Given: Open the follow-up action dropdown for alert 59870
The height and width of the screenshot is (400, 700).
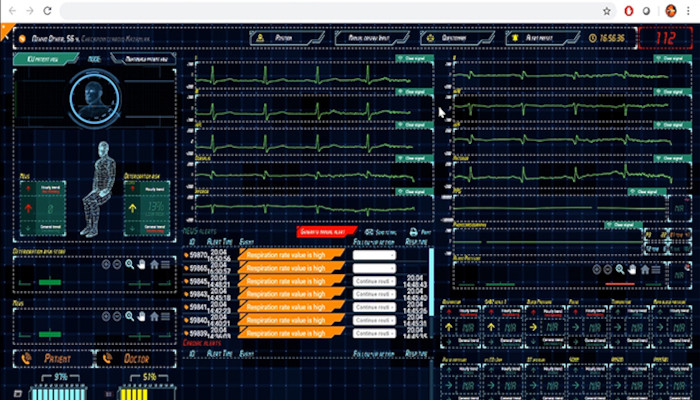Looking at the screenshot, I should (373, 254).
